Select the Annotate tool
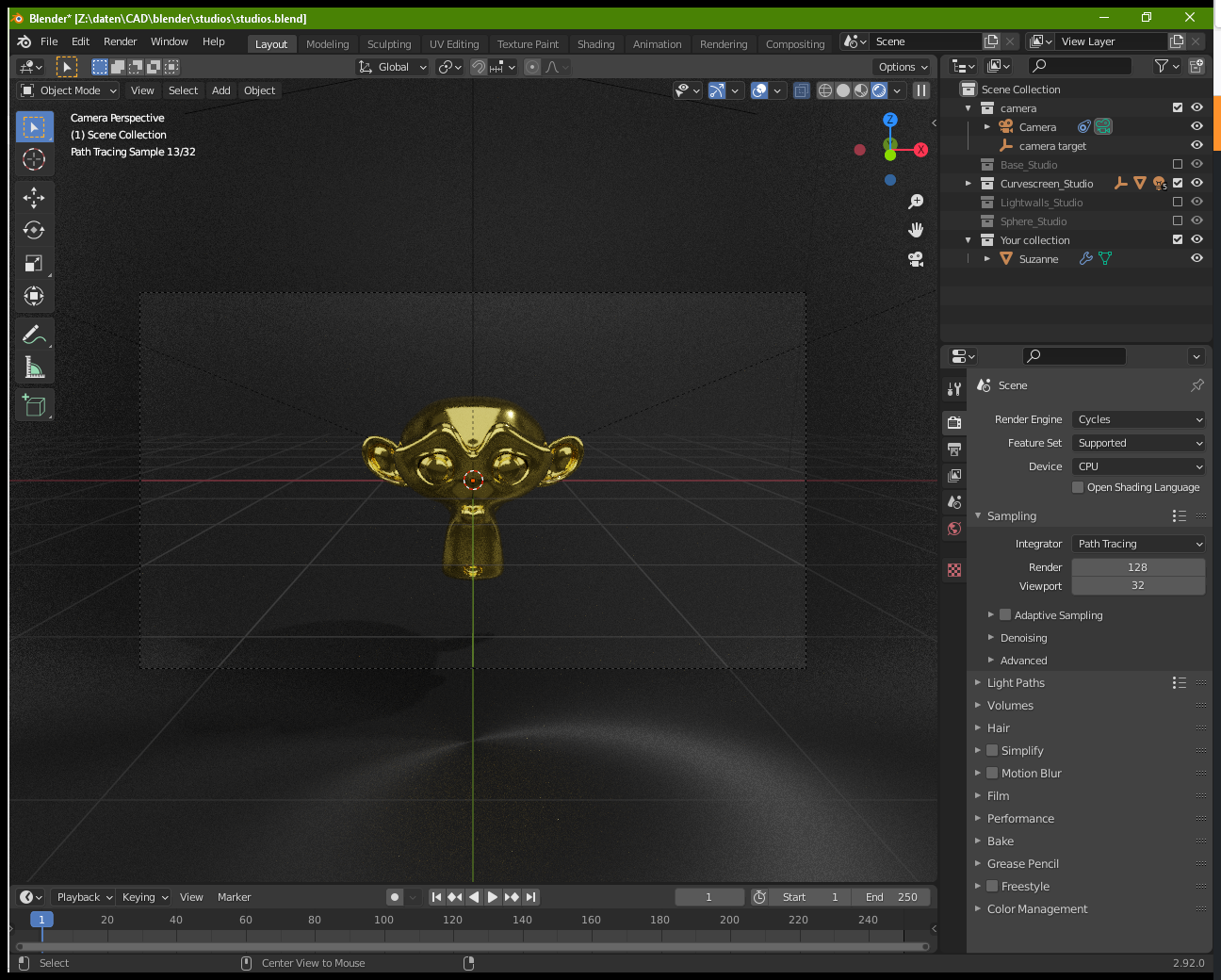Screen dimensions: 1221x980 34,334
